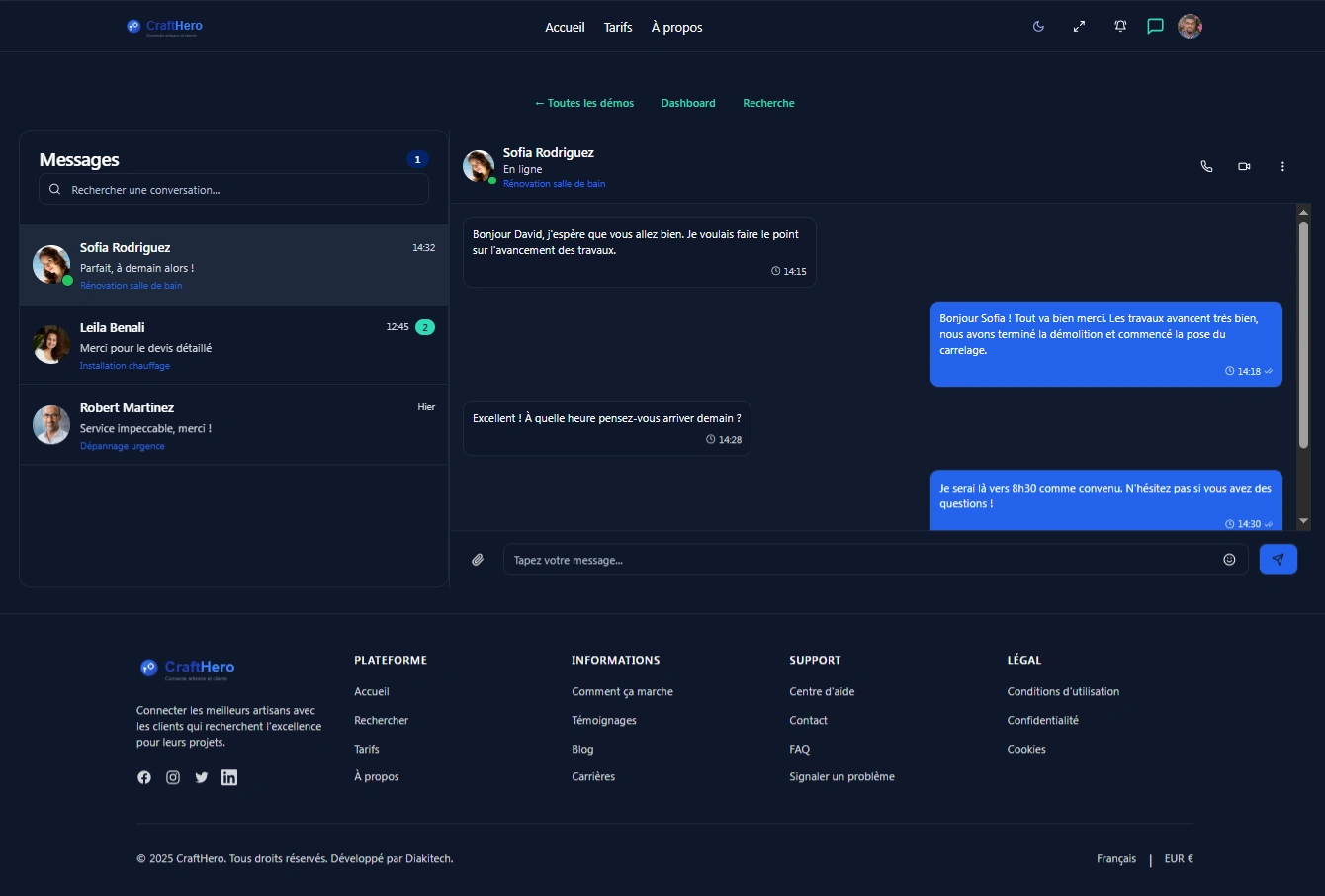Click search magnifier icon in Messages panel

pyautogui.click(x=54, y=189)
